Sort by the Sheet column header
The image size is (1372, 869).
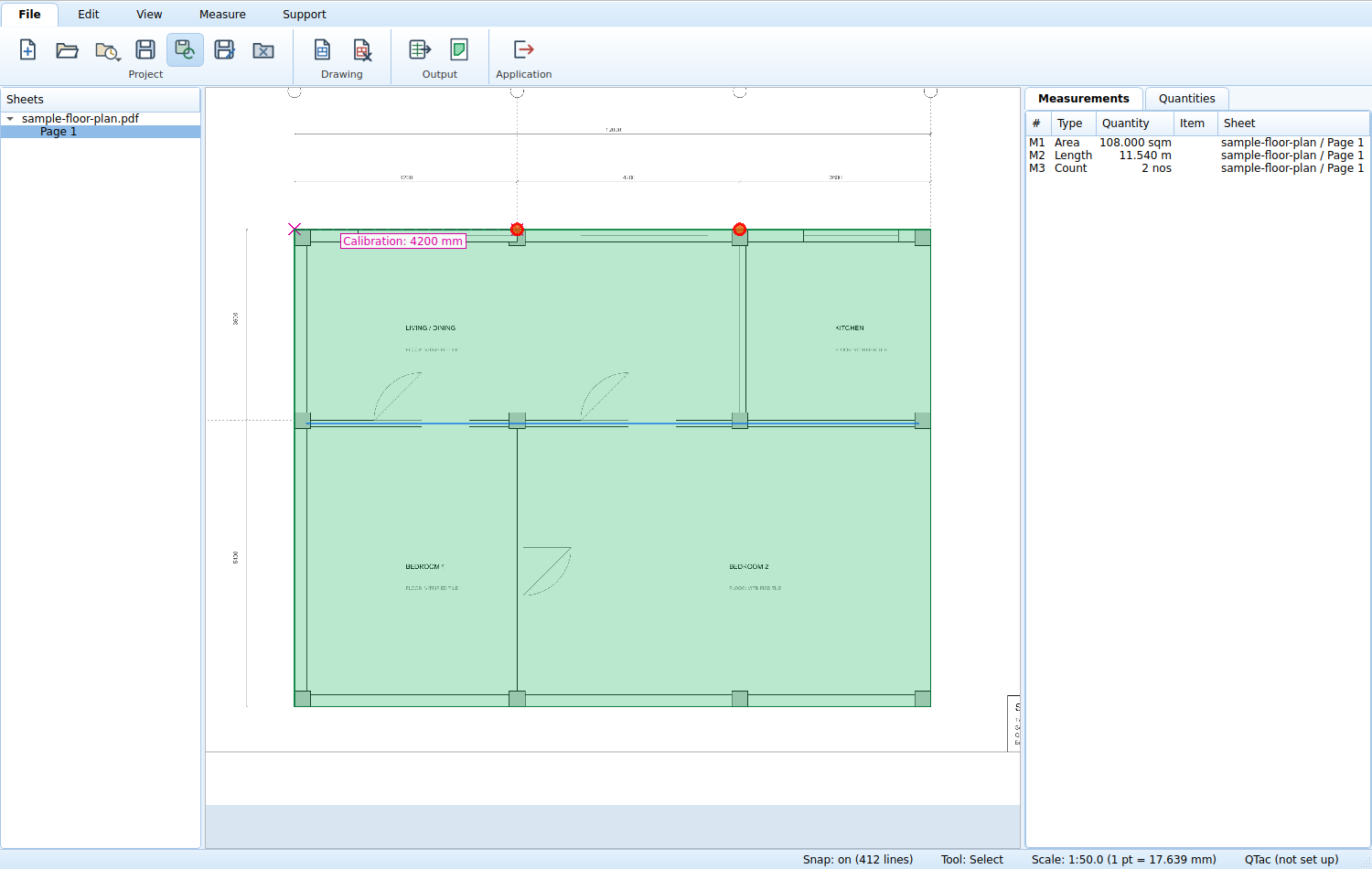click(x=1292, y=123)
